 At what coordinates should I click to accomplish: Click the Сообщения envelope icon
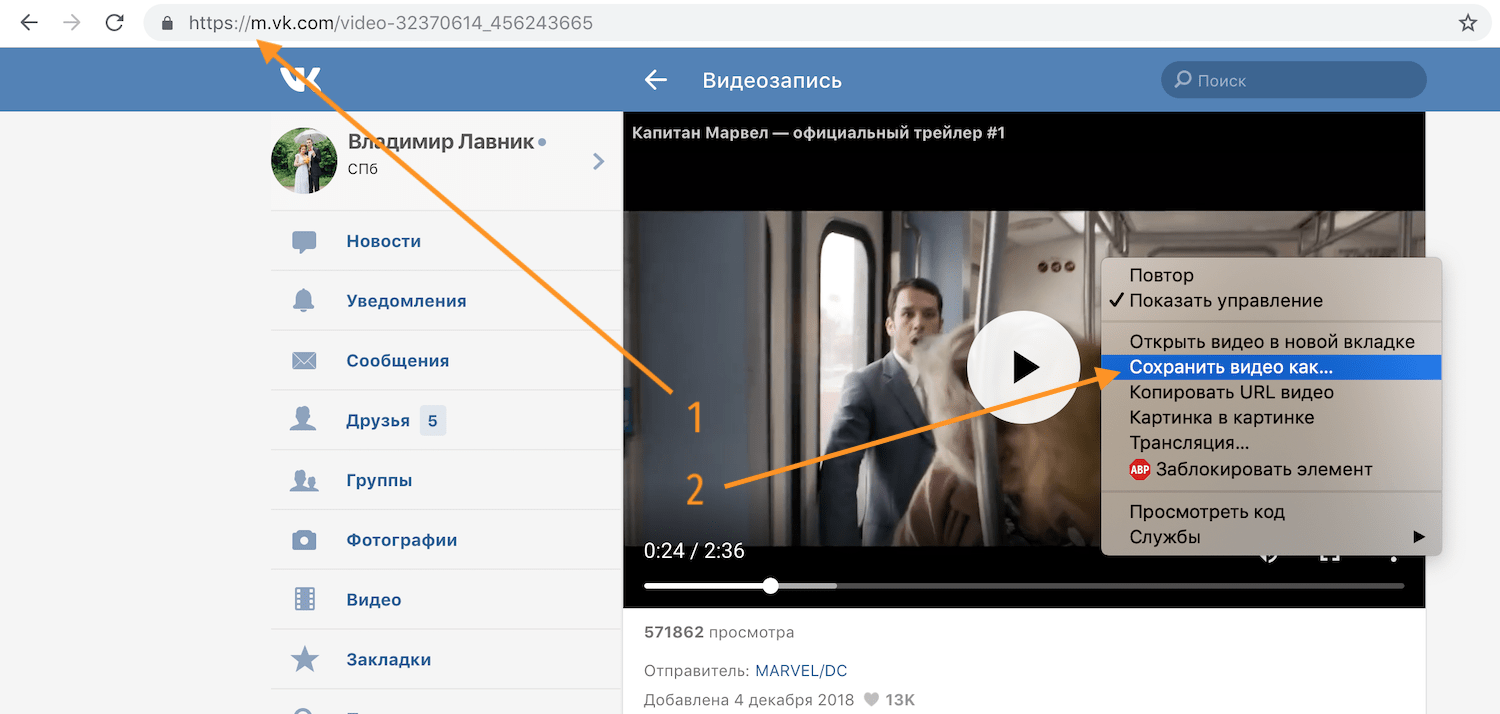pyautogui.click(x=304, y=361)
